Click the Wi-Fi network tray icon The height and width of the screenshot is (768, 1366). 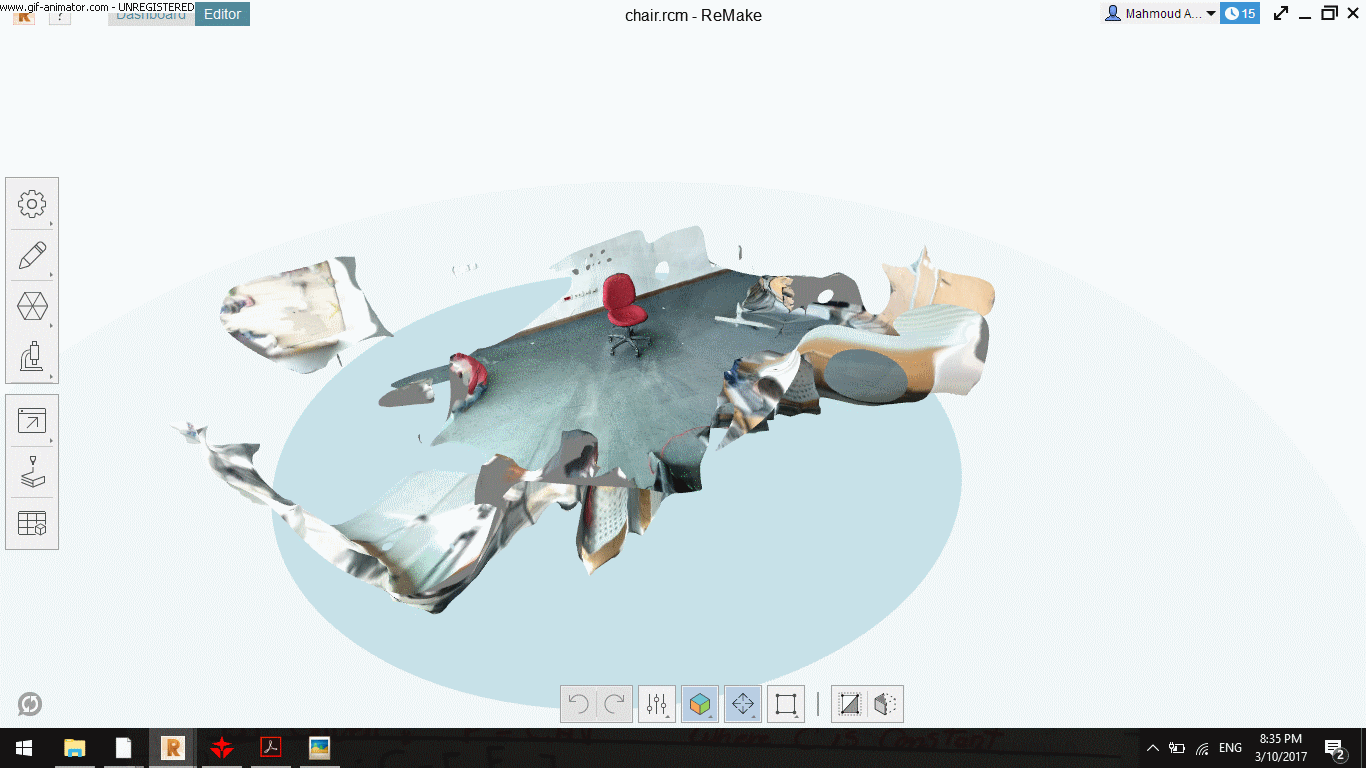[1202, 748]
